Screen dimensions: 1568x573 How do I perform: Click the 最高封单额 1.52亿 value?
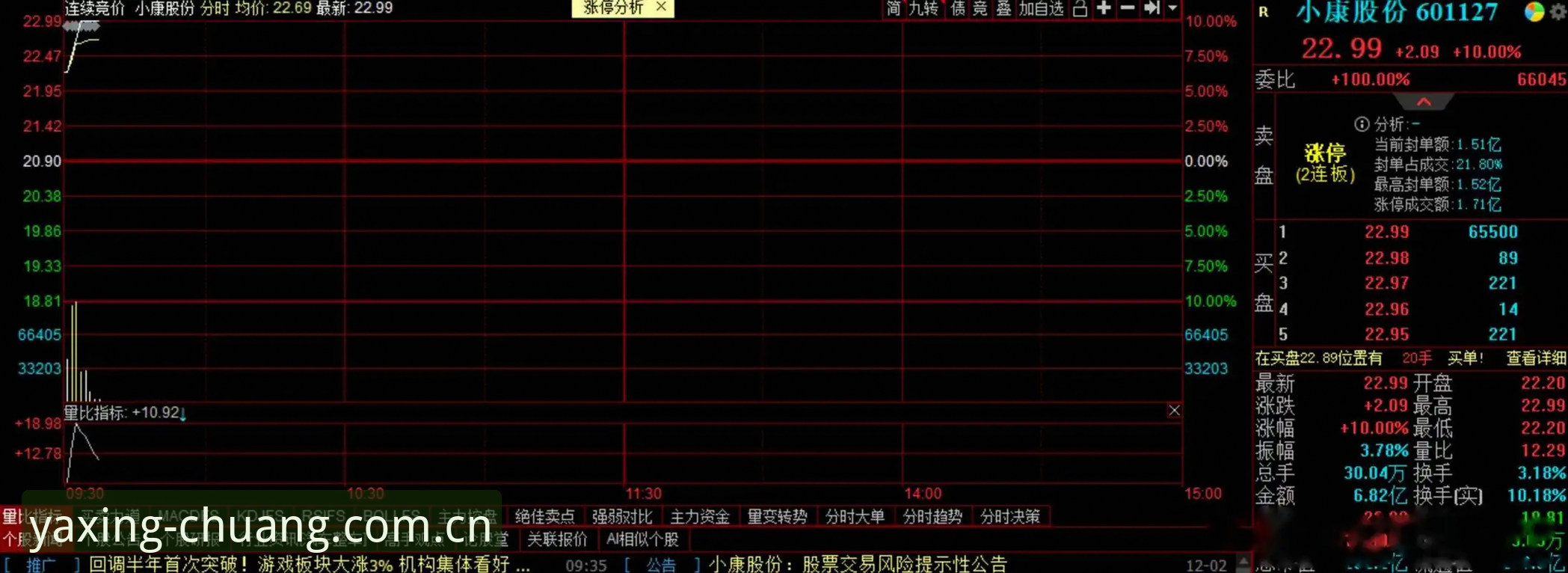click(1478, 184)
